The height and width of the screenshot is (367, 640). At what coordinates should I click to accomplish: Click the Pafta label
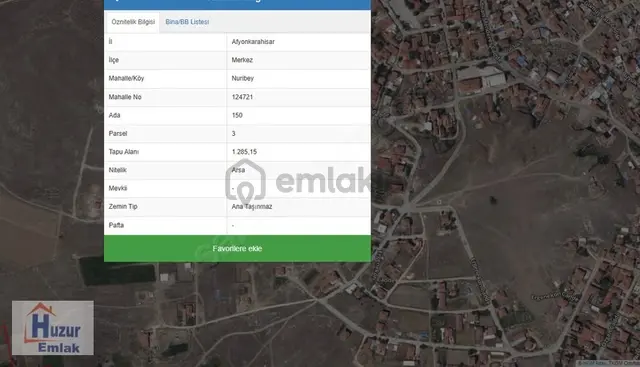pos(116,225)
